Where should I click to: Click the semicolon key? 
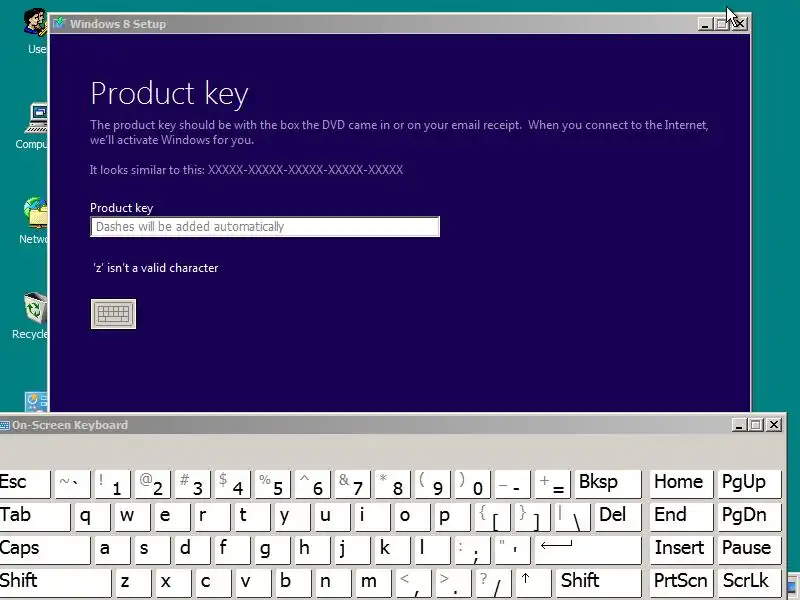click(x=473, y=549)
